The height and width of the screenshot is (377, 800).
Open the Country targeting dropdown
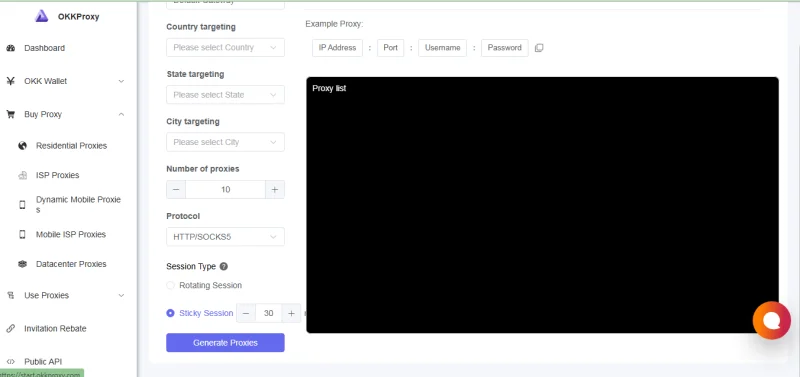(226, 47)
